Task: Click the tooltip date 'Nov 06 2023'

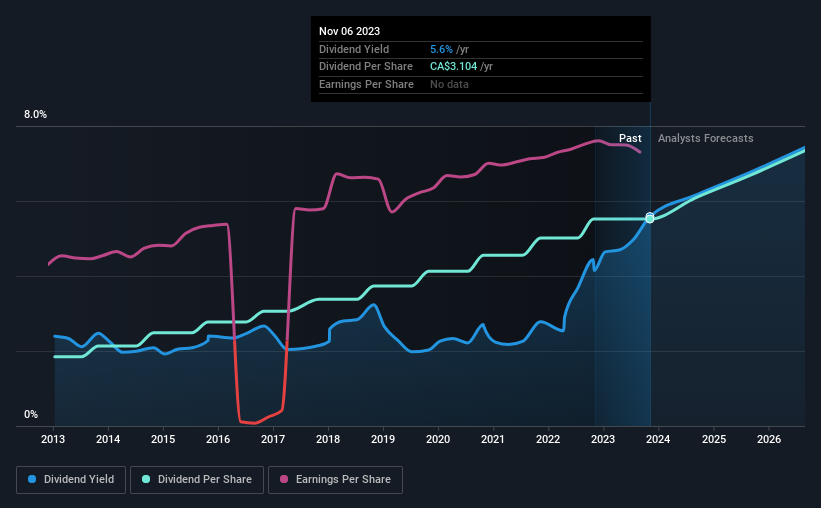Action: [349, 31]
